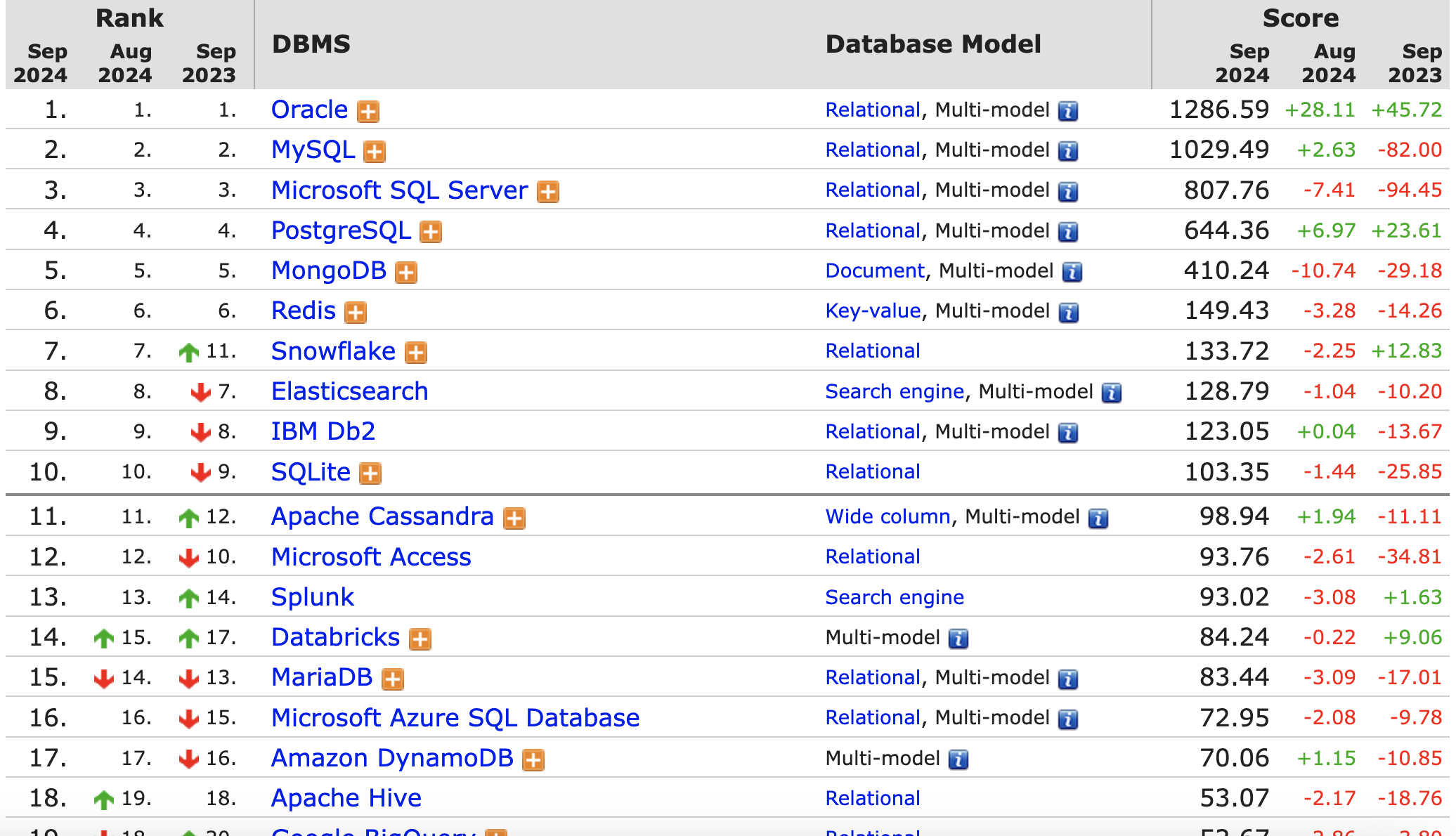Click the +2.63 value in the MySQL row
Viewport: 1456px width, 836px height.
pyautogui.click(x=1325, y=150)
